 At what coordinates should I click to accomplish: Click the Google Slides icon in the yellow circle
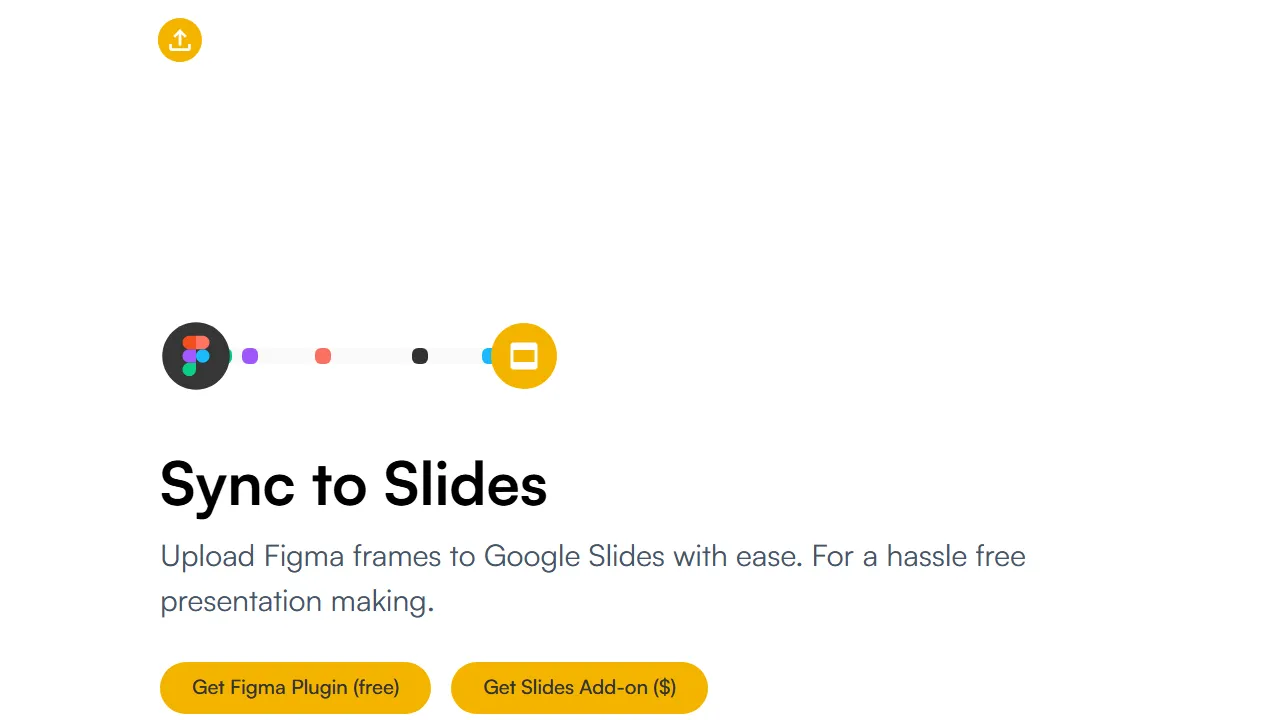click(x=524, y=356)
